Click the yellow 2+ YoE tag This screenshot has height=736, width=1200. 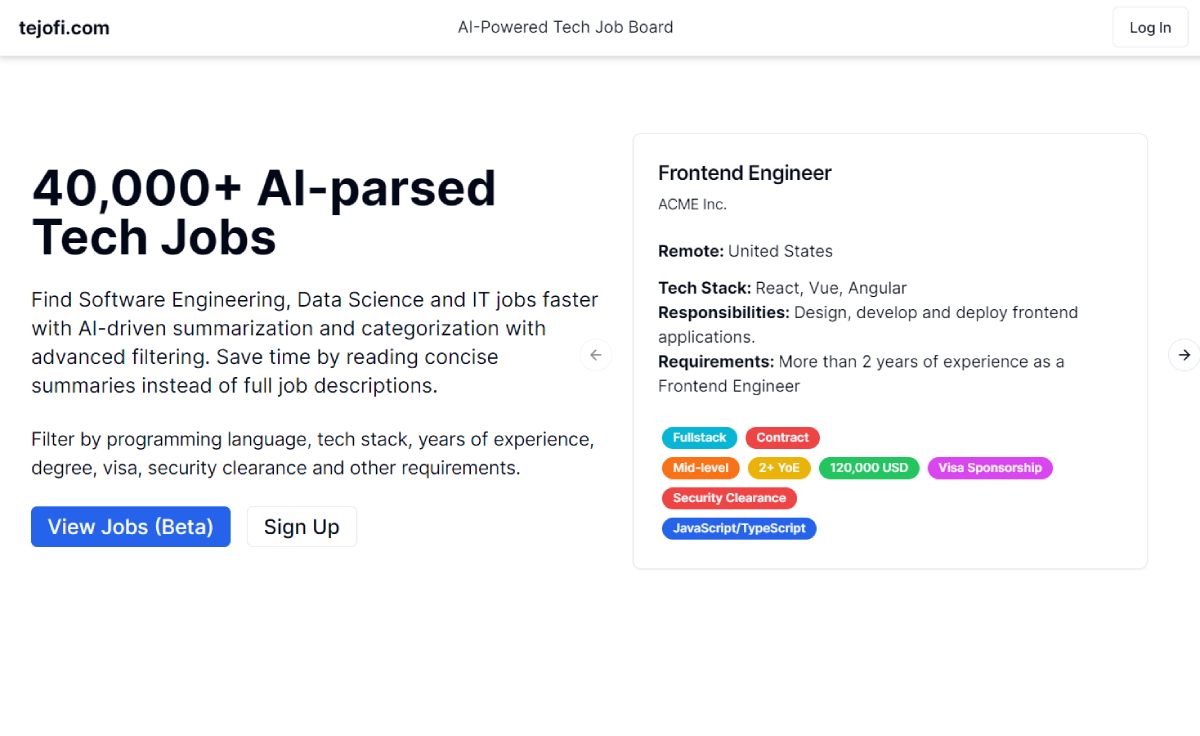pos(779,468)
